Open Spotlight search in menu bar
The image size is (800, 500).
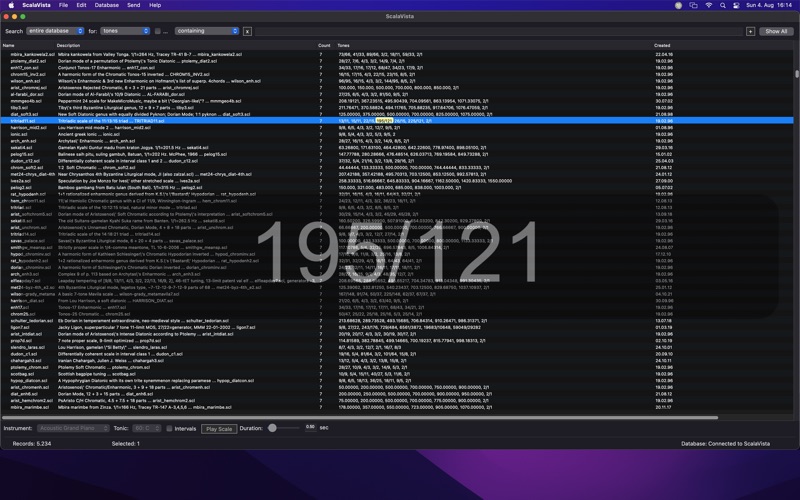722,5
